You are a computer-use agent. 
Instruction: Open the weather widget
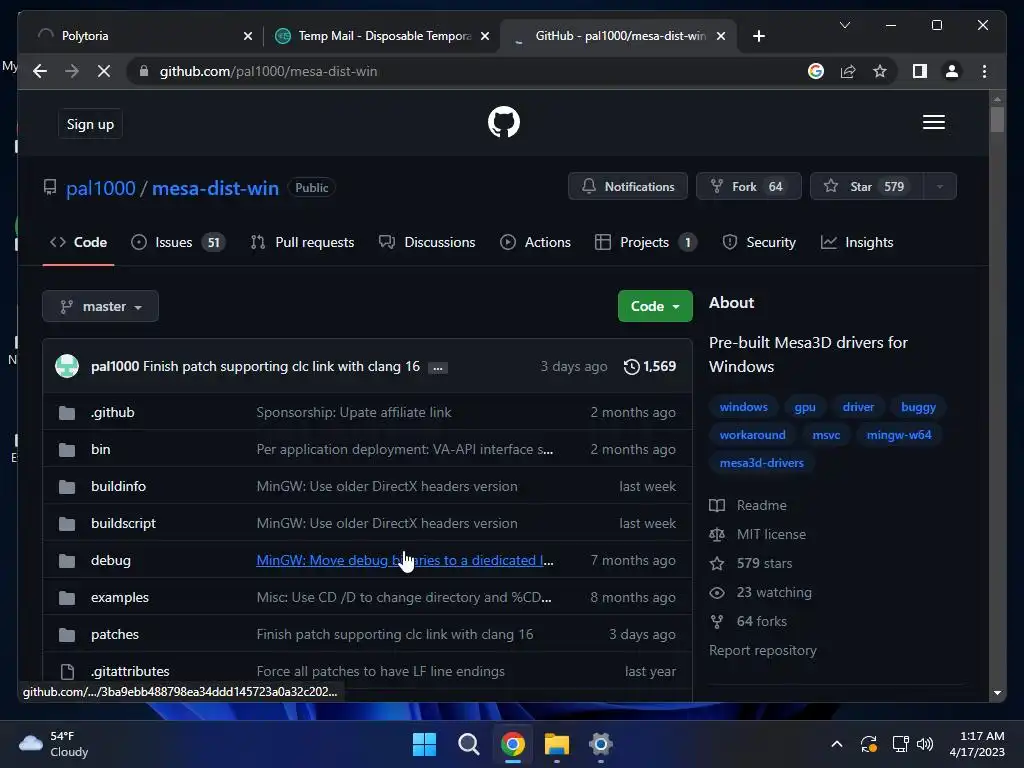pos(54,744)
